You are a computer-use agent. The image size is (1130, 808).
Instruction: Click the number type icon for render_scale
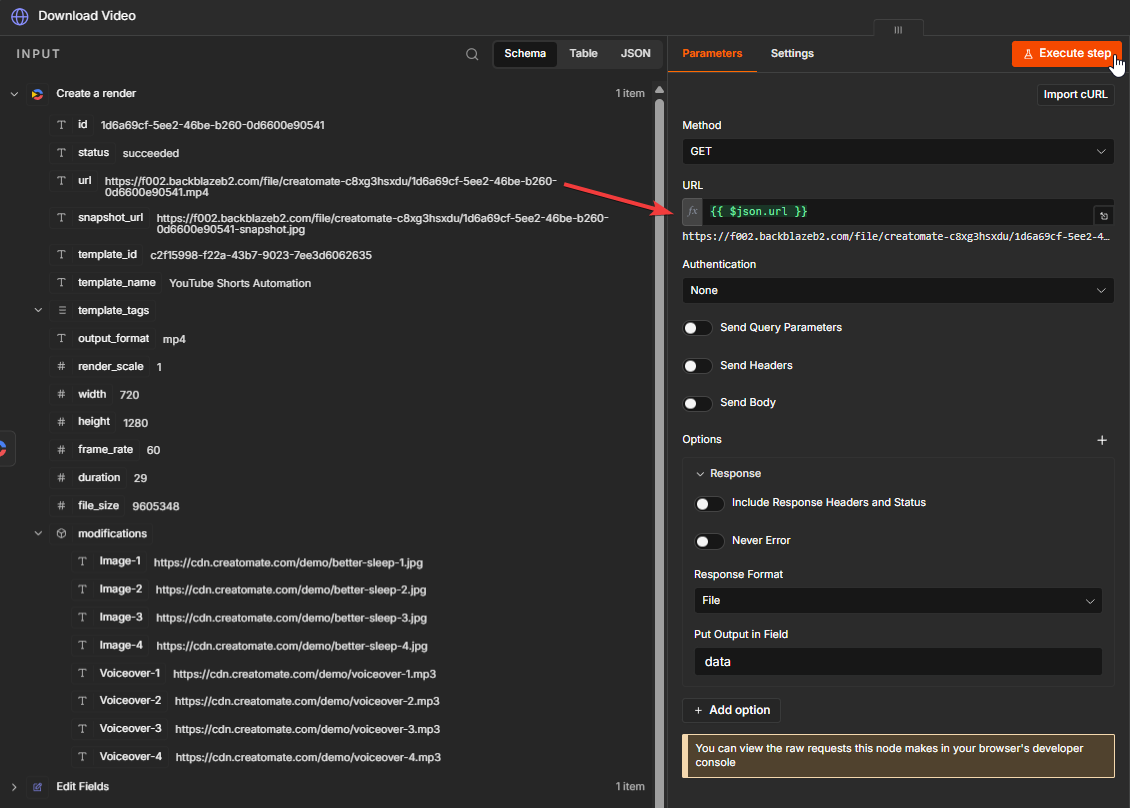point(61,366)
